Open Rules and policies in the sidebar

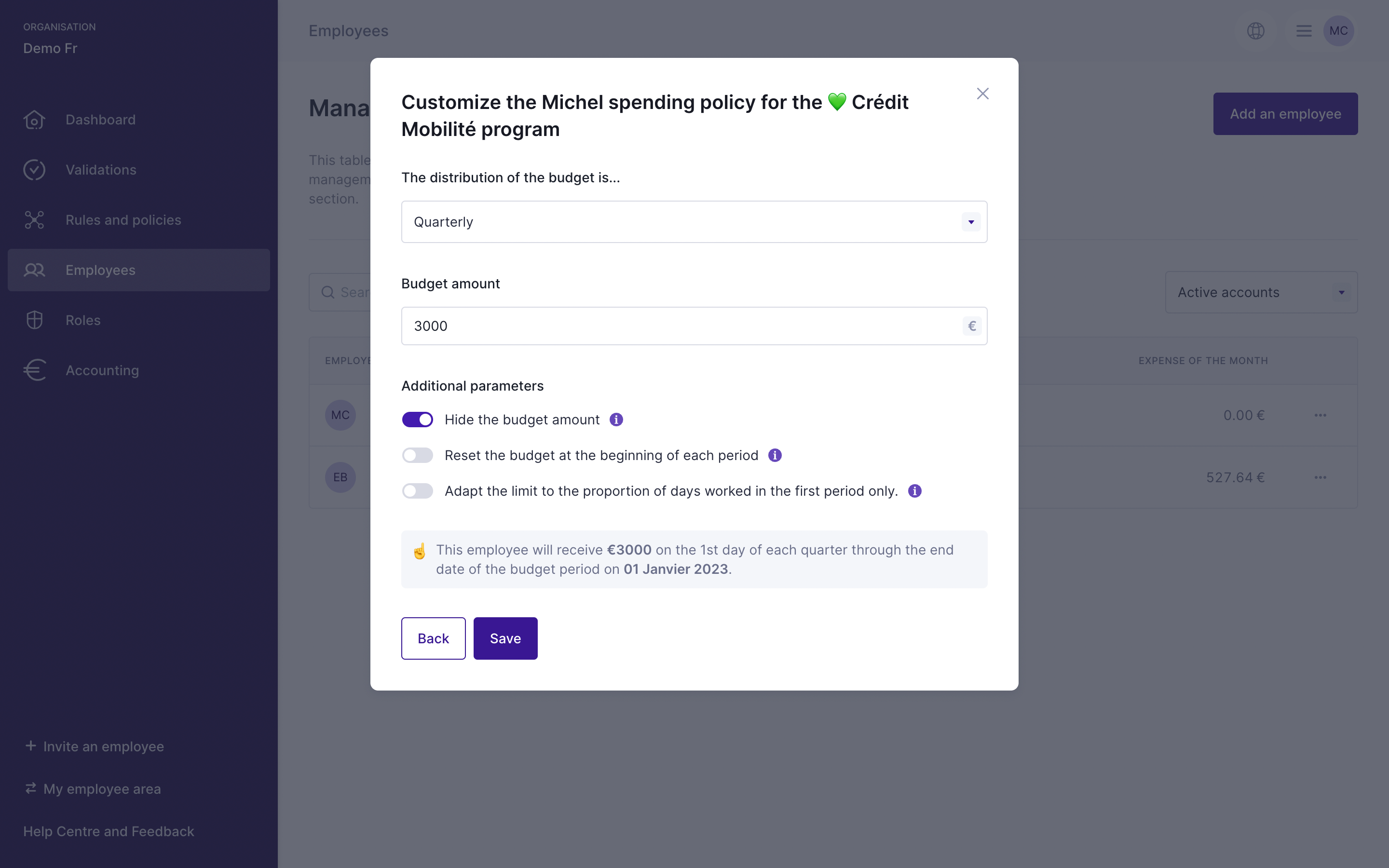pos(123,220)
